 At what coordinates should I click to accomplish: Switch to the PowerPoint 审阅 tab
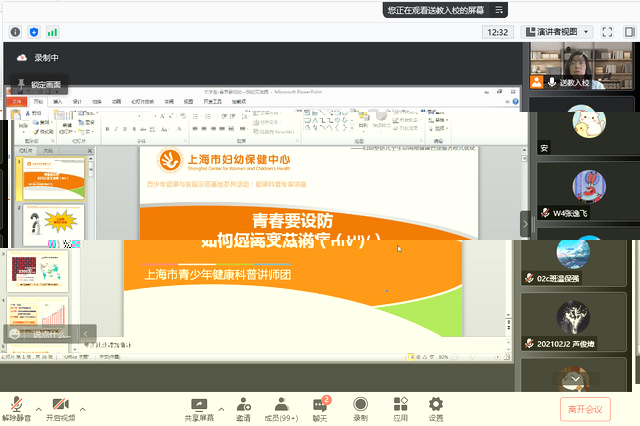[169, 102]
